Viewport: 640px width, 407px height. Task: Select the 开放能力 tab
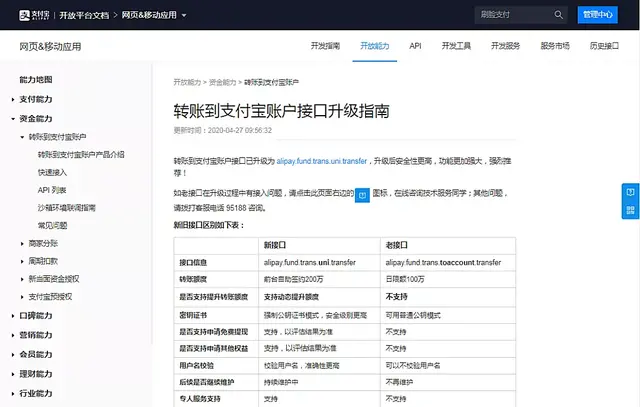[375, 46]
